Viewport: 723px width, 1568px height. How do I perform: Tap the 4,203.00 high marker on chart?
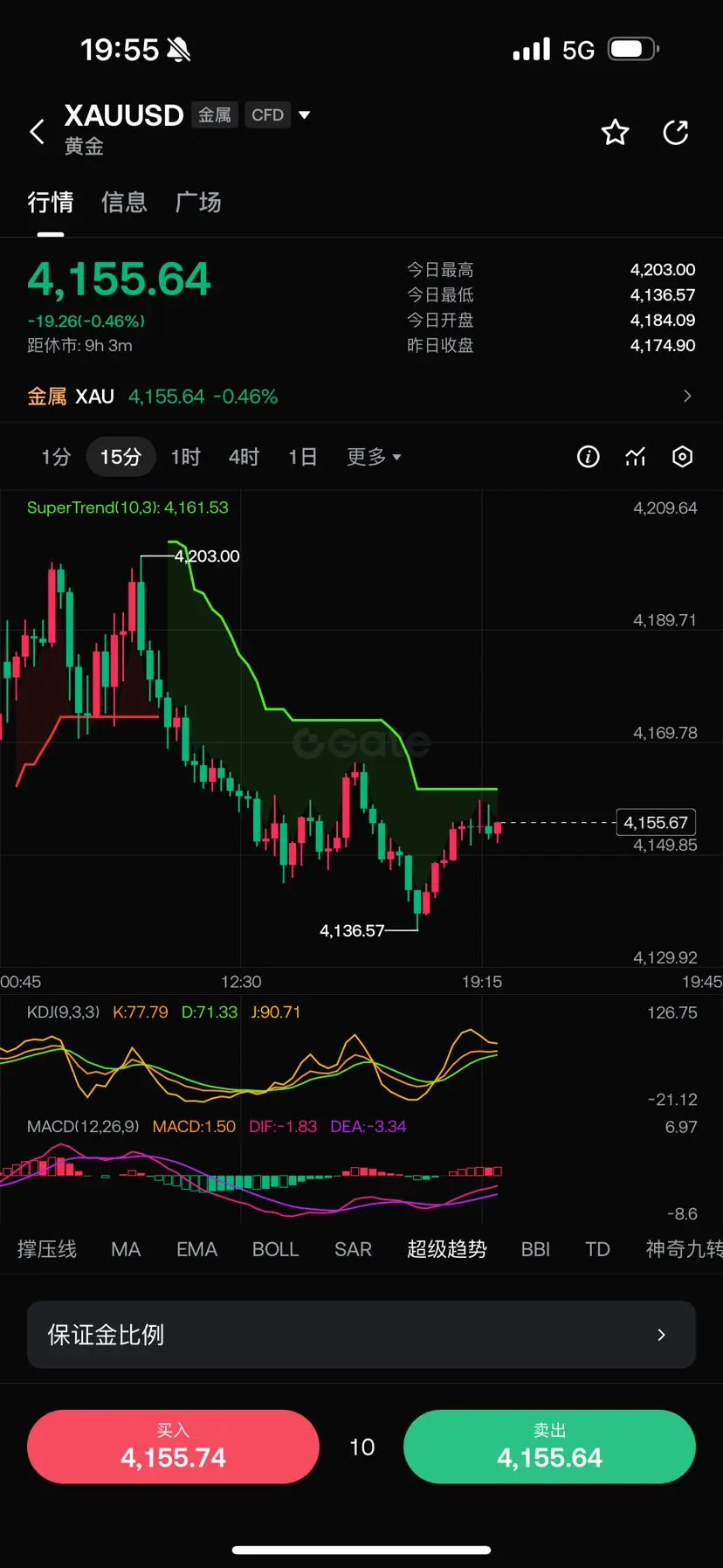pyautogui.click(x=208, y=556)
